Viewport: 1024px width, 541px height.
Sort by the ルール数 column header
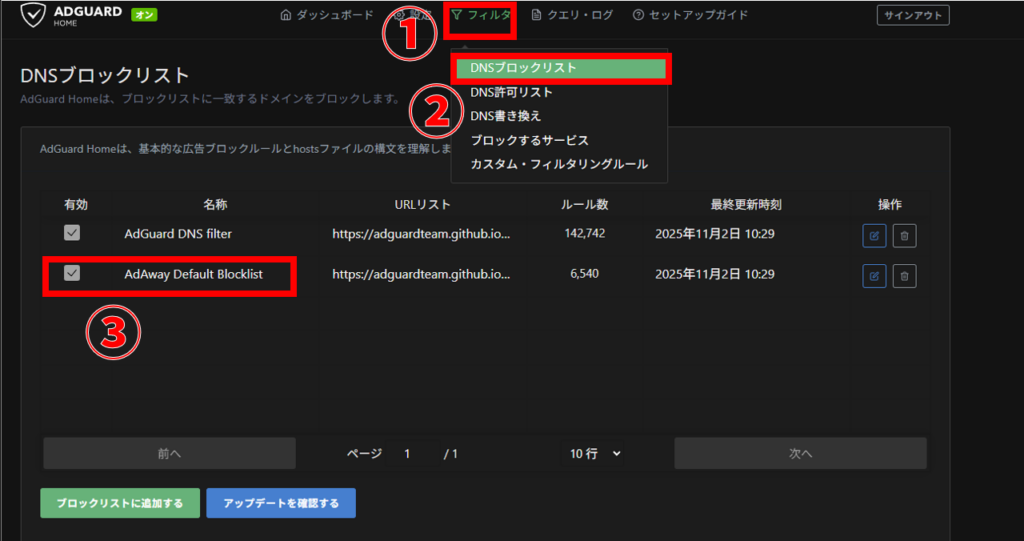click(584, 205)
